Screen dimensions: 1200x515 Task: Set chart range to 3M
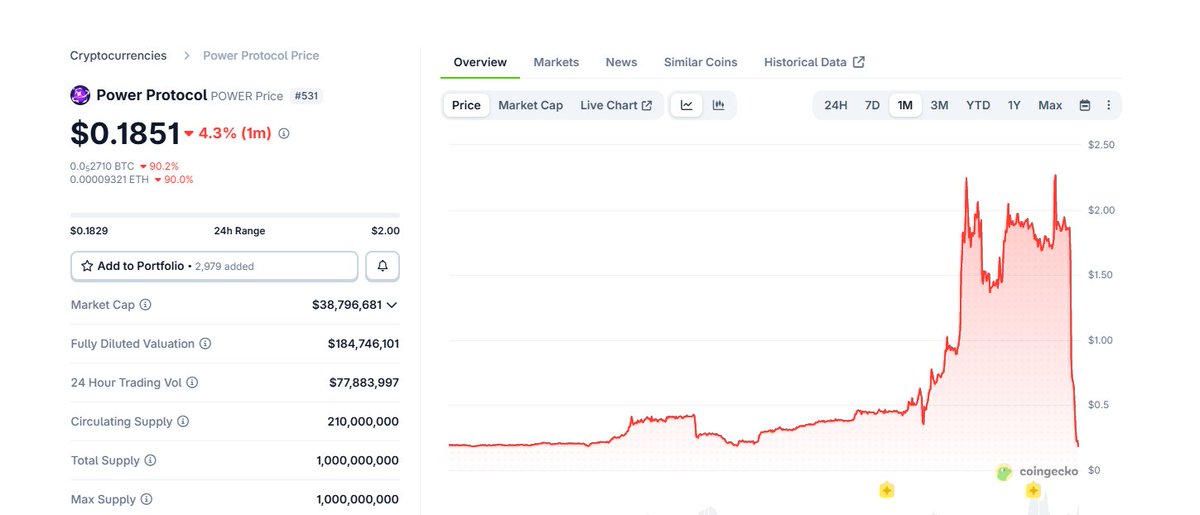[939, 105]
